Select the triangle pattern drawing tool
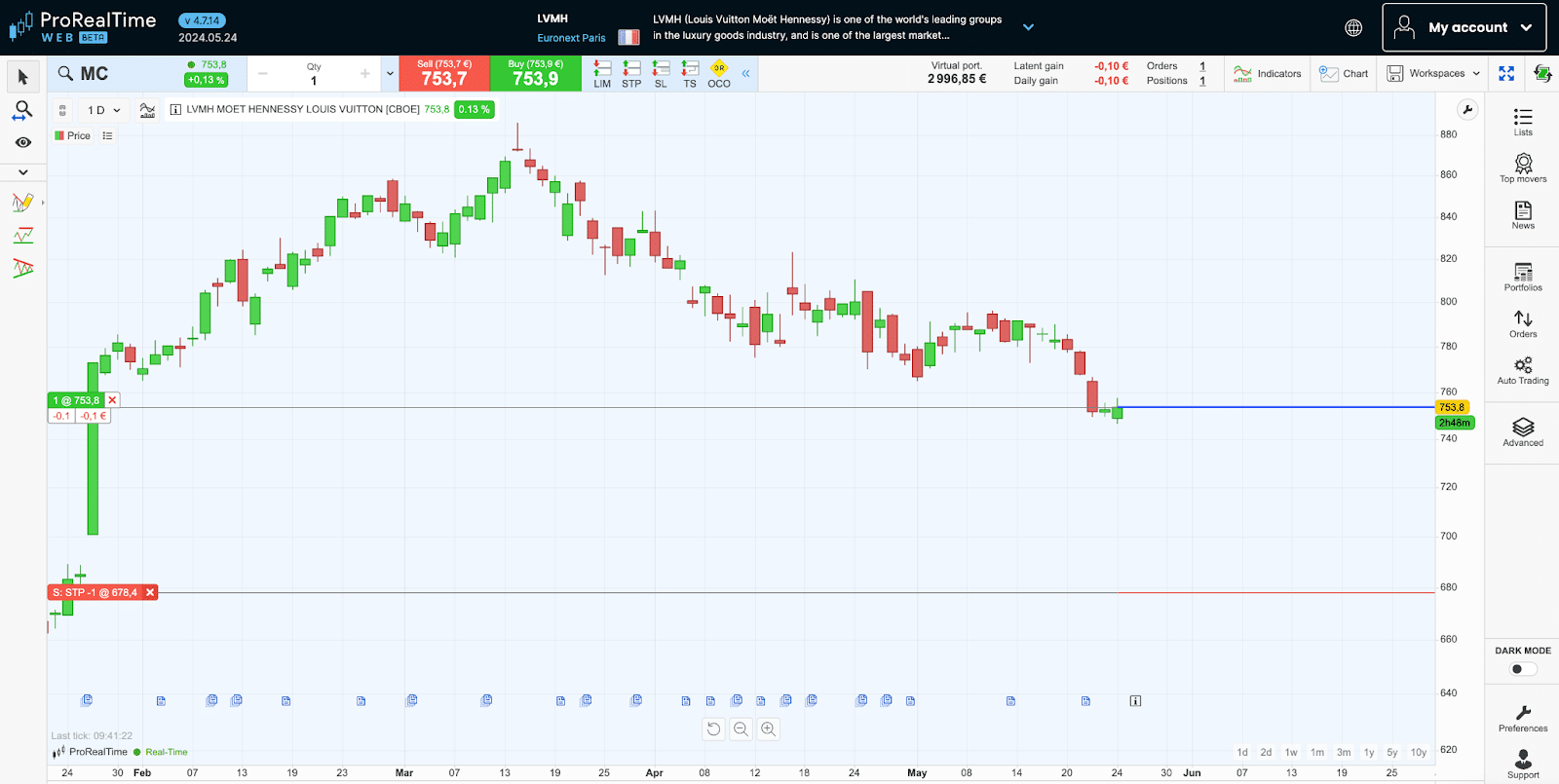 (23, 268)
